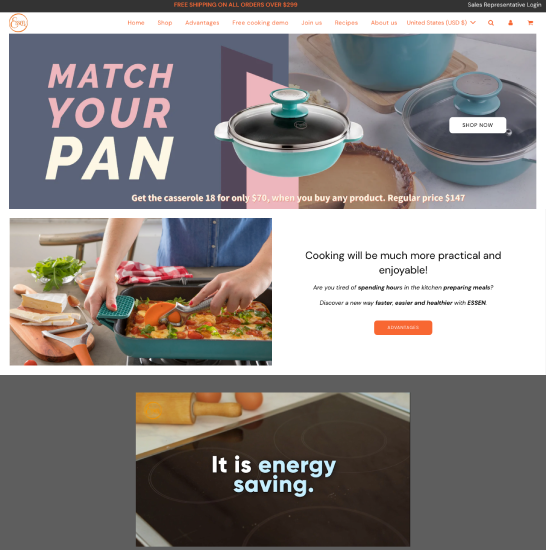546x550 pixels.
Task: Go to the Home menu item
Action: click(136, 23)
